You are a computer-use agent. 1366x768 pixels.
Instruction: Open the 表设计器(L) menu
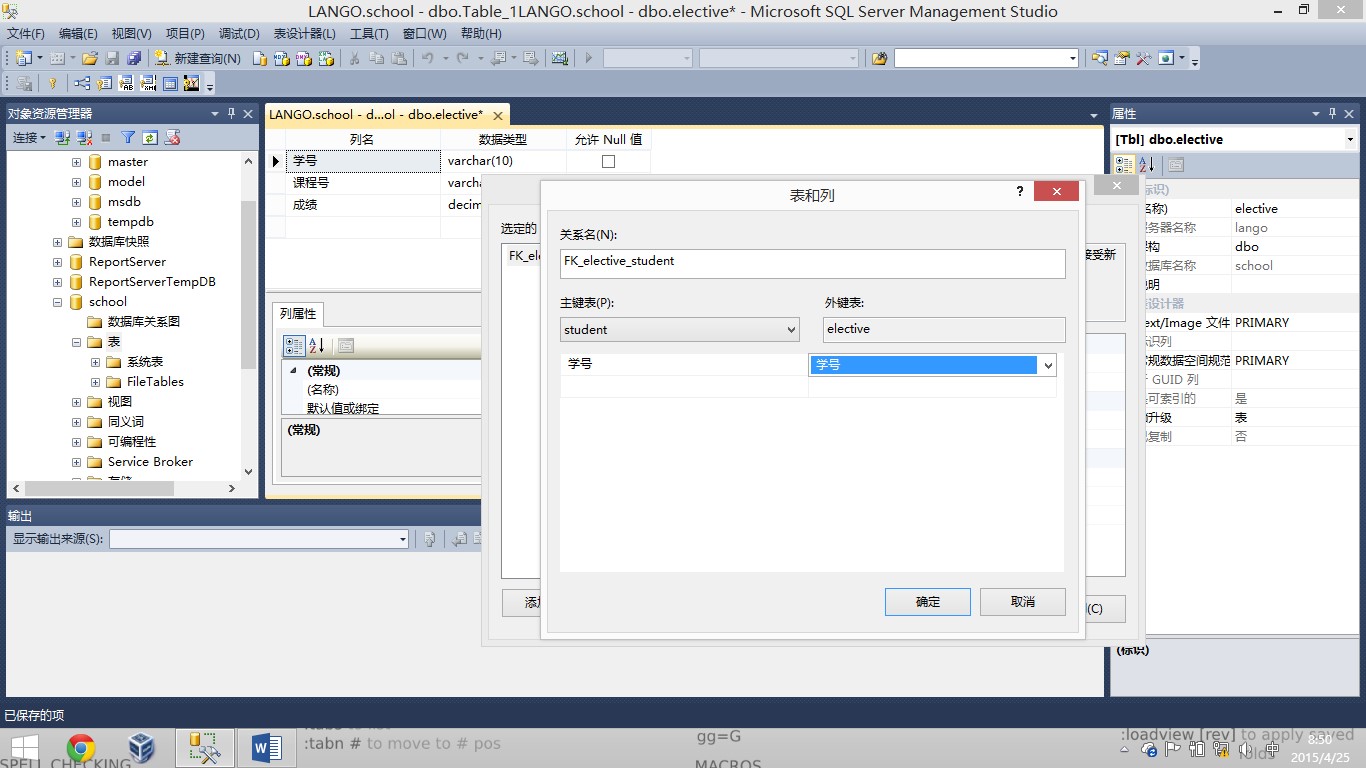(x=304, y=33)
